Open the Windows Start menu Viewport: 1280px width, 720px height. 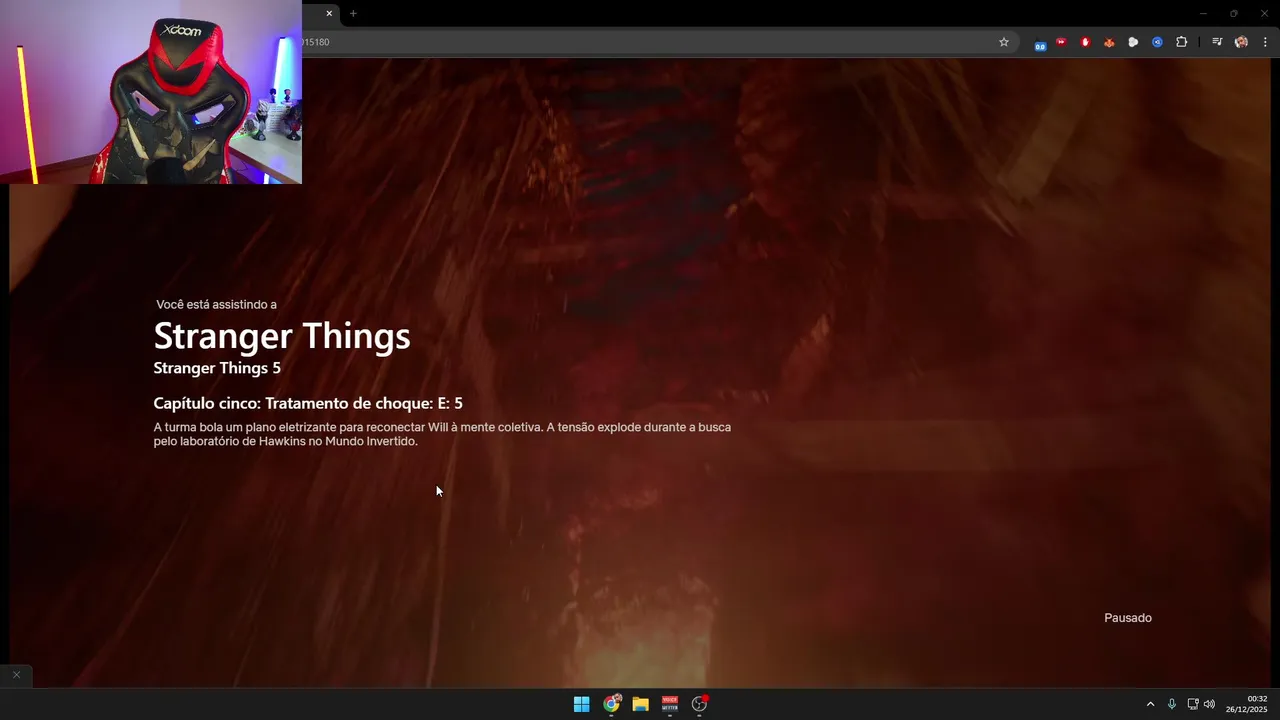click(581, 704)
